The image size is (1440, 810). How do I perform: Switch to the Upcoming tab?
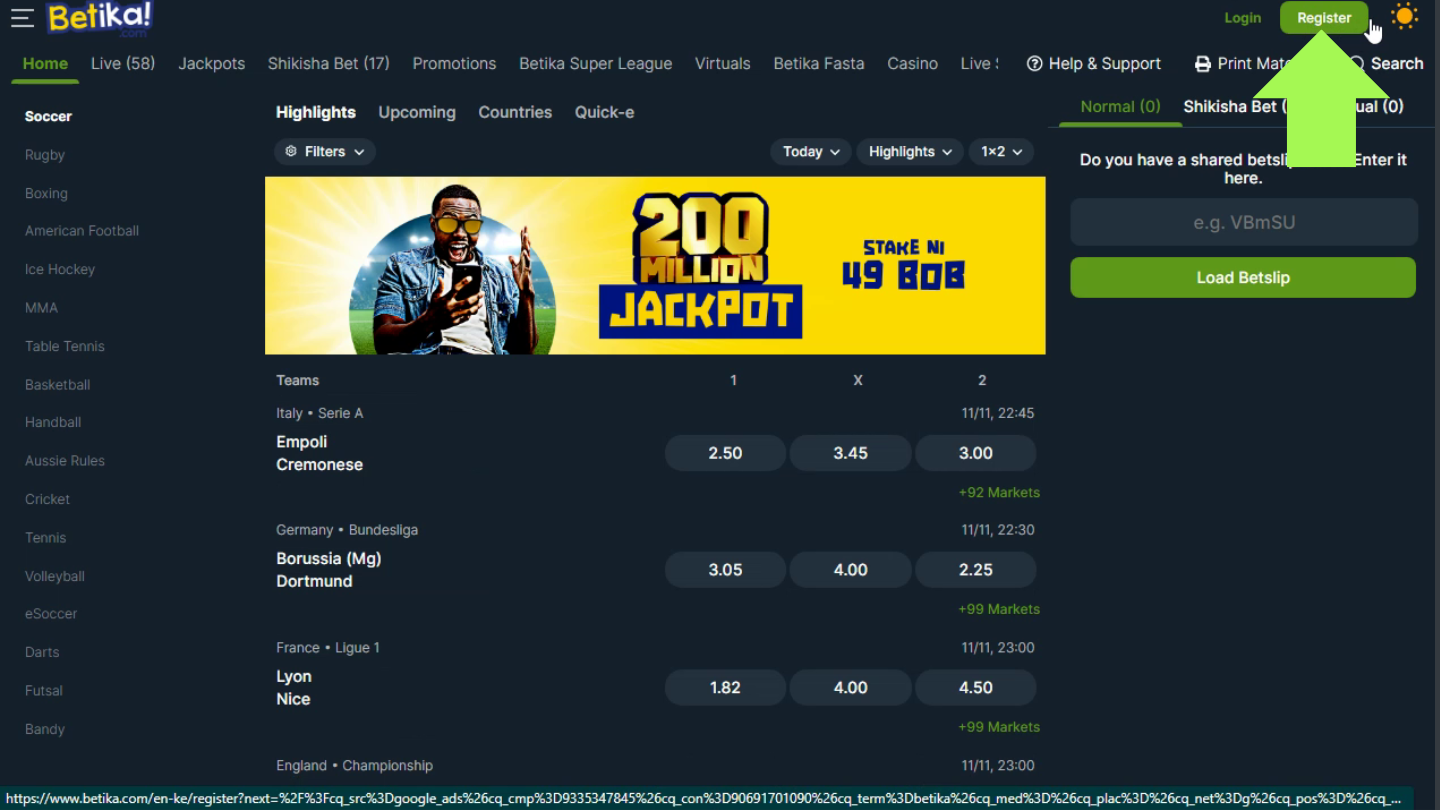pos(417,112)
